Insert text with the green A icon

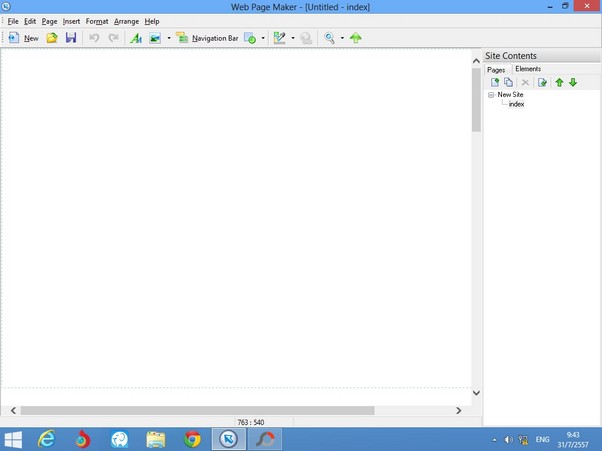pyautogui.click(x=136, y=38)
